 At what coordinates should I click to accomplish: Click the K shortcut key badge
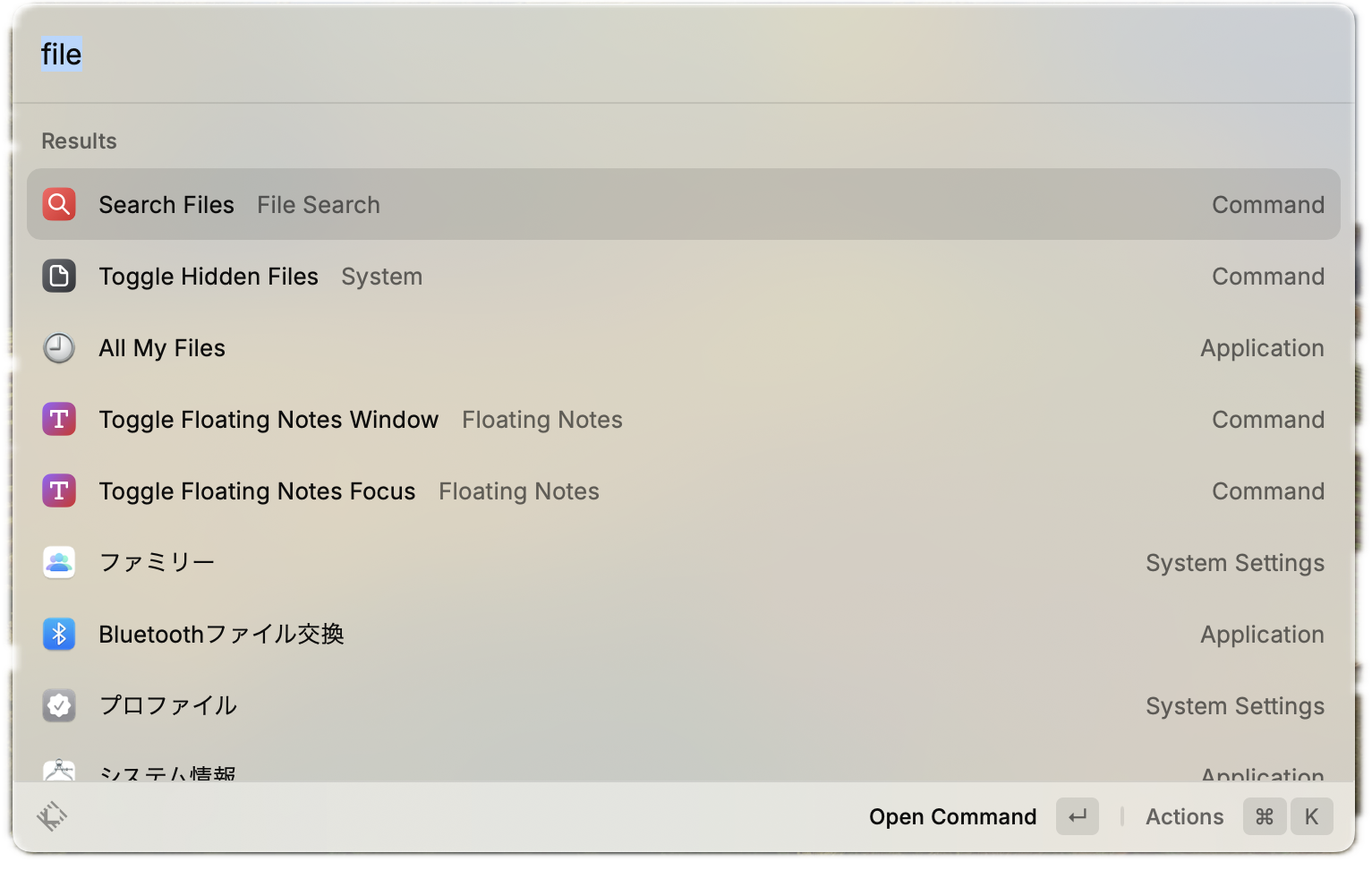1311,816
